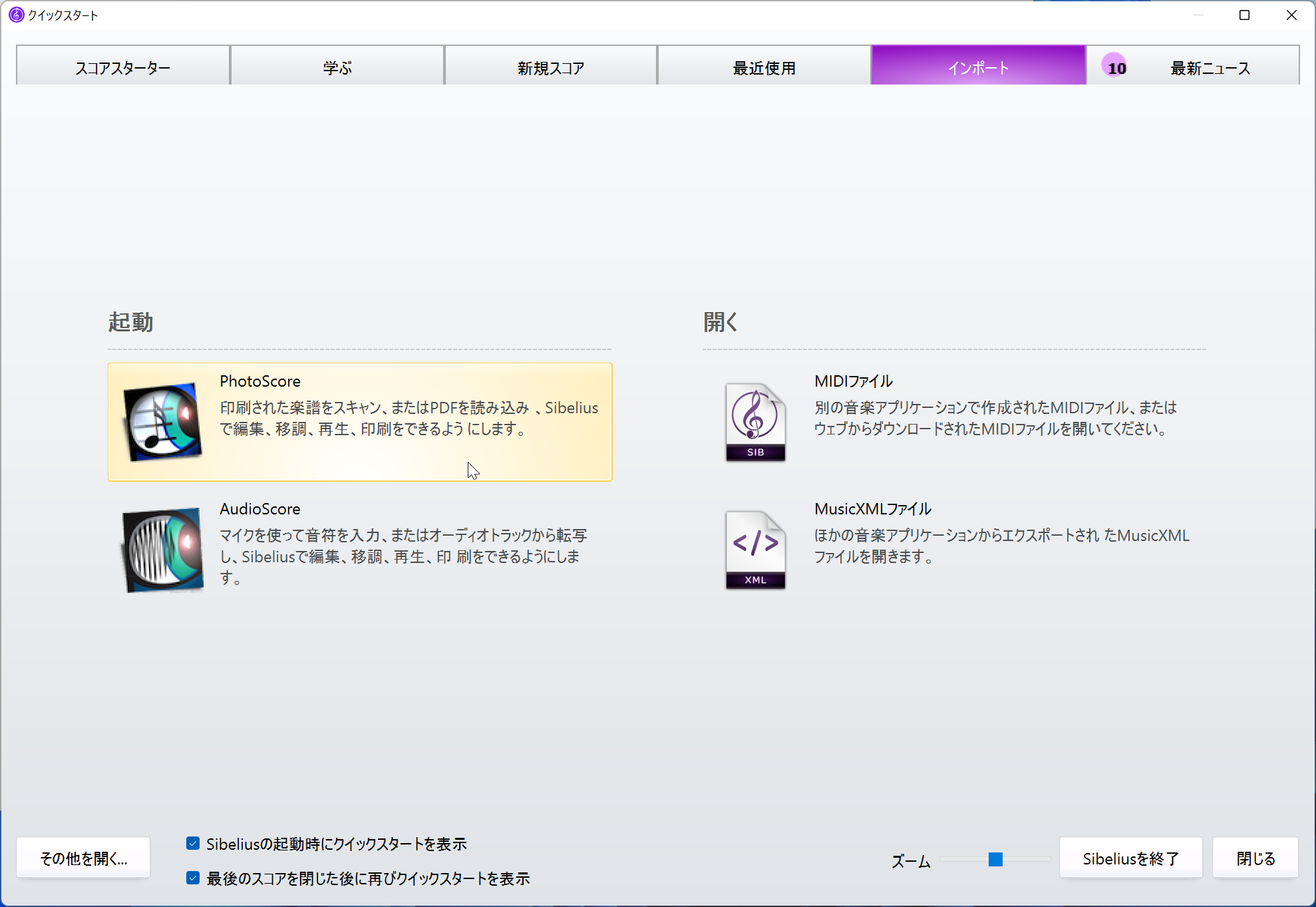Click the AudioScore description text
This screenshot has height=907, width=1316.
click(403, 556)
